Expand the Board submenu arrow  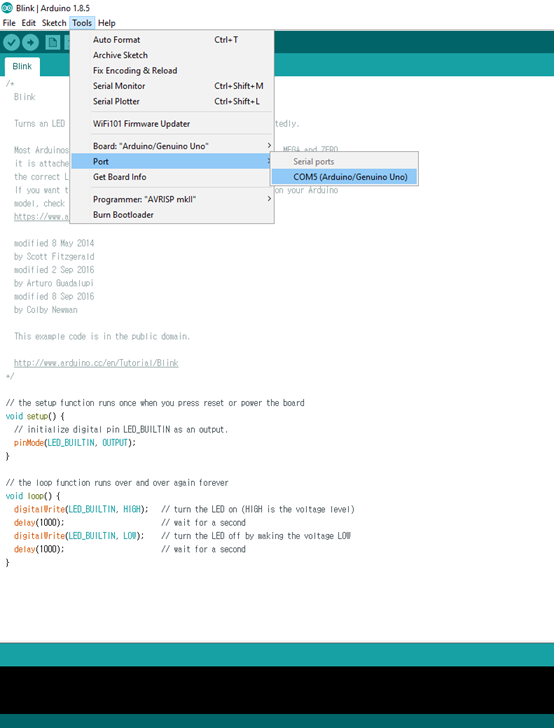tap(269, 146)
